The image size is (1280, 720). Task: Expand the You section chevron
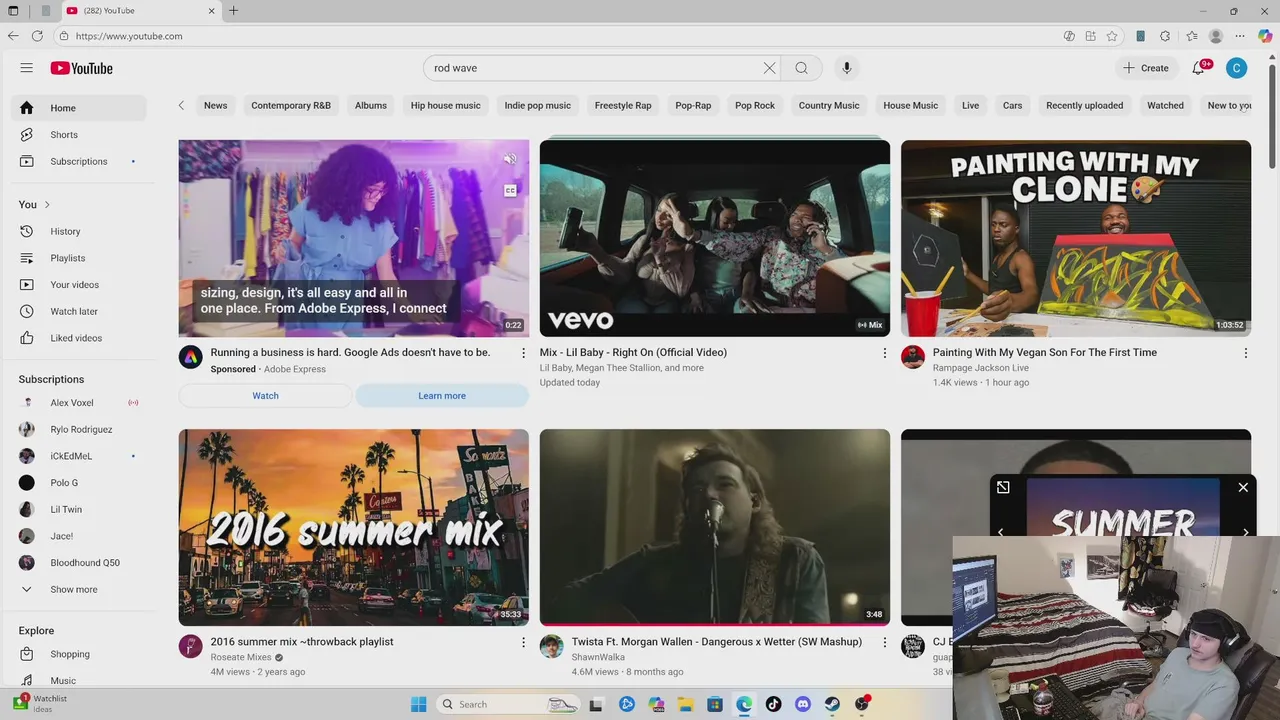(47, 205)
